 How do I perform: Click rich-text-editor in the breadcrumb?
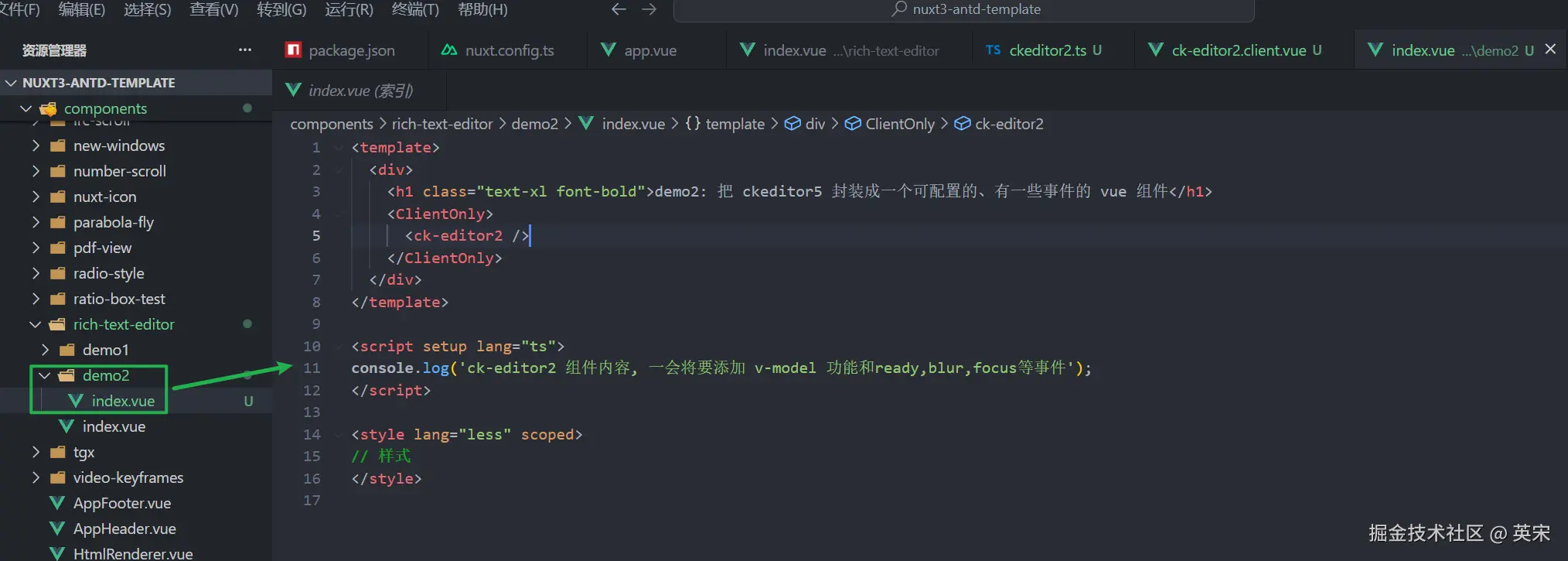click(x=442, y=124)
